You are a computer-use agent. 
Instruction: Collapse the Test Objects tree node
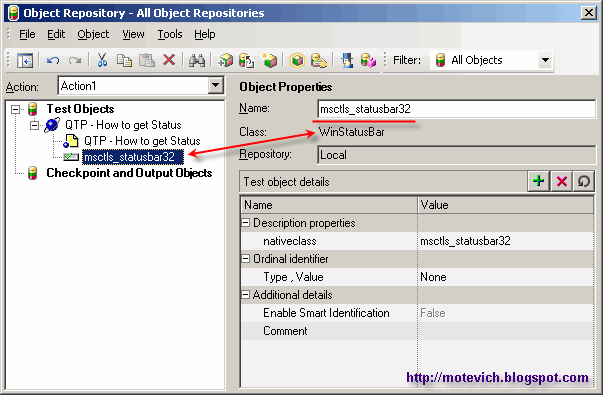tap(15, 110)
